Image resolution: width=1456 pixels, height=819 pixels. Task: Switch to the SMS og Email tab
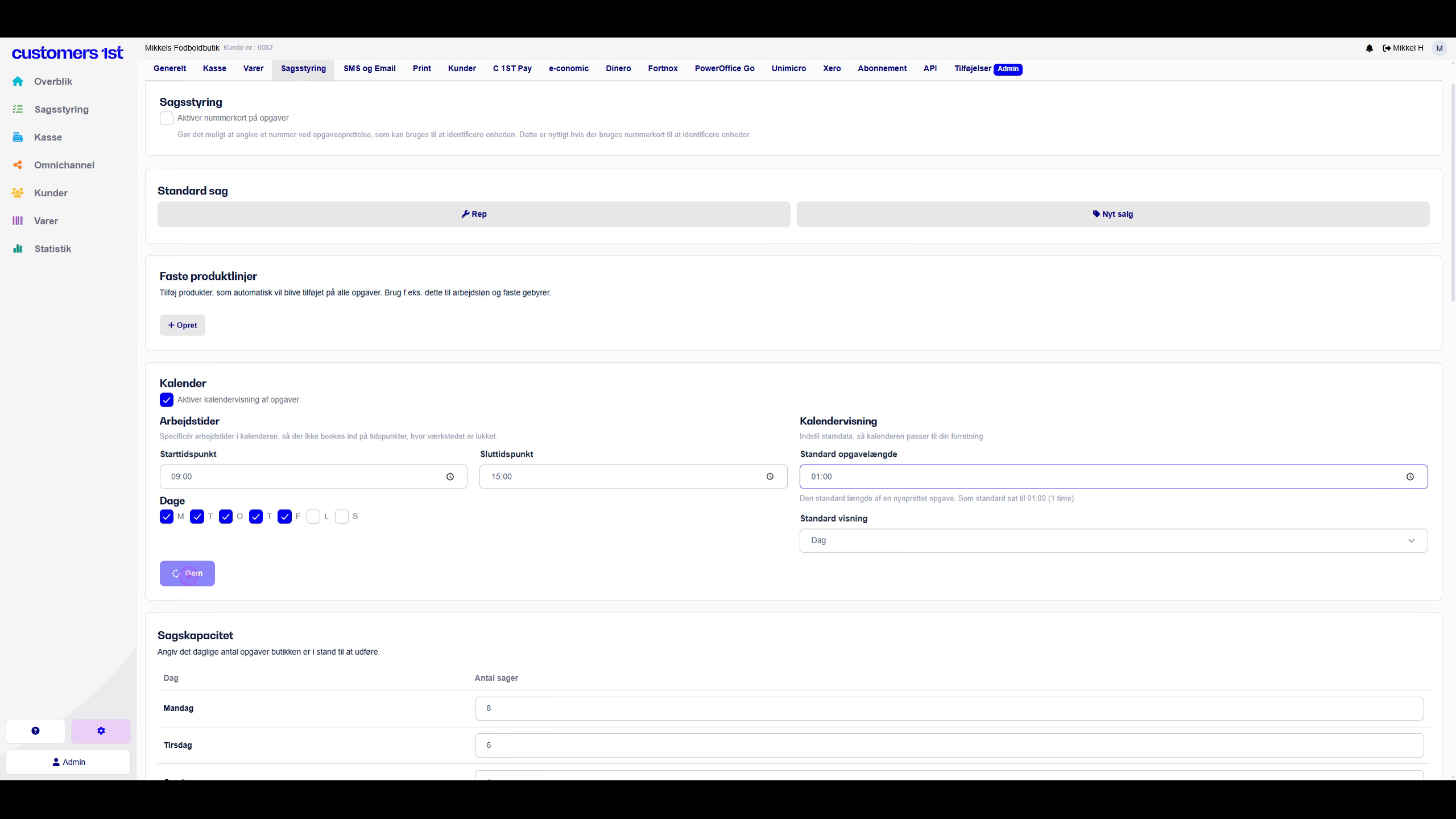[370, 69]
